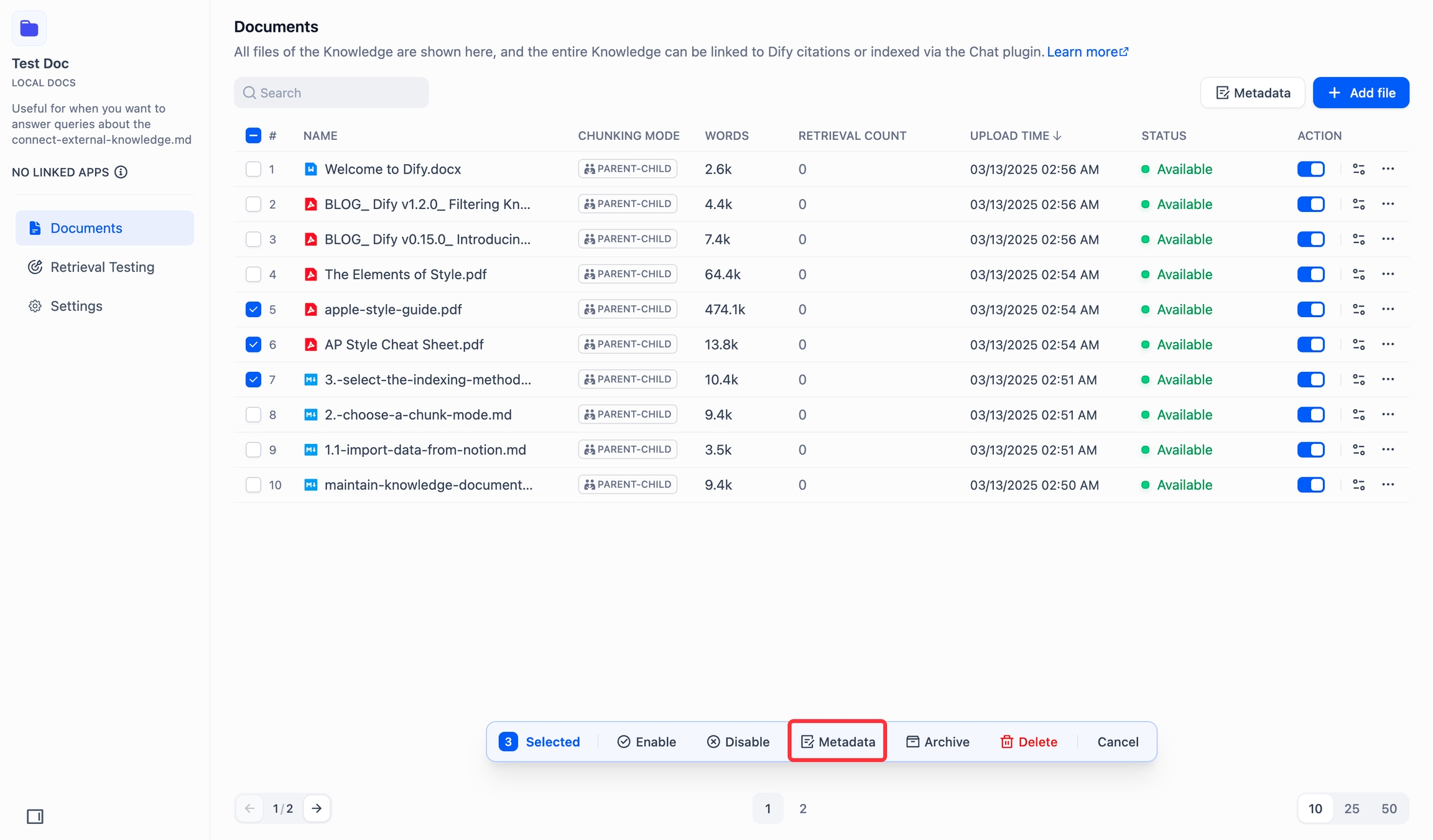This screenshot has height=840, width=1433.
Task: Open settings icon for Welcome to Dify.docx row
Action: (x=1358, y=169)
